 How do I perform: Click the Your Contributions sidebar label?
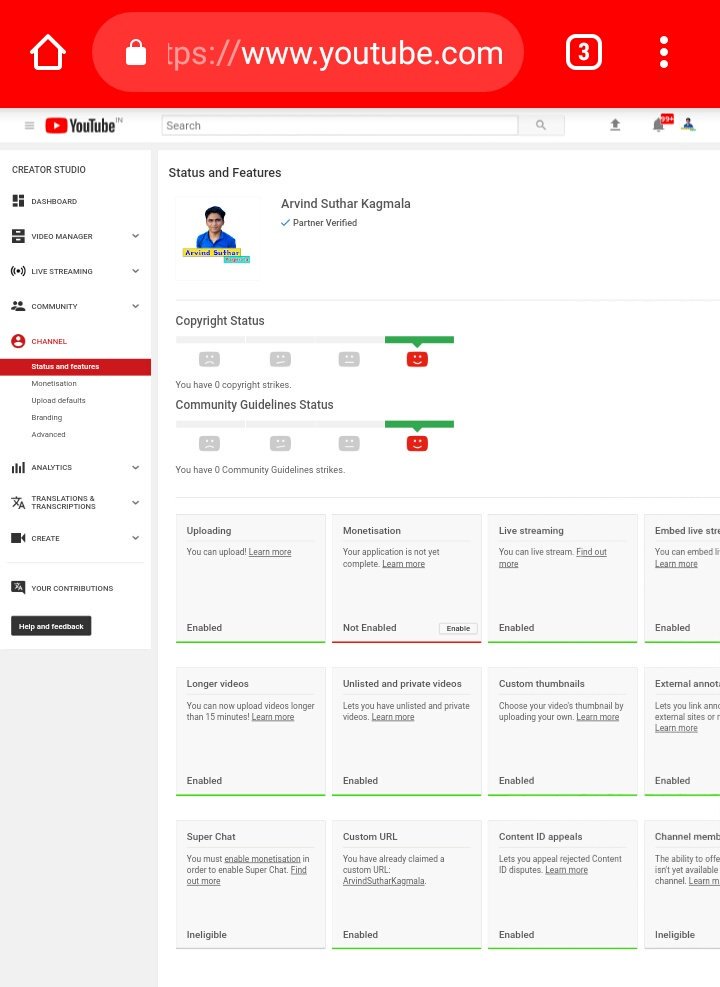tap(72, 588)
